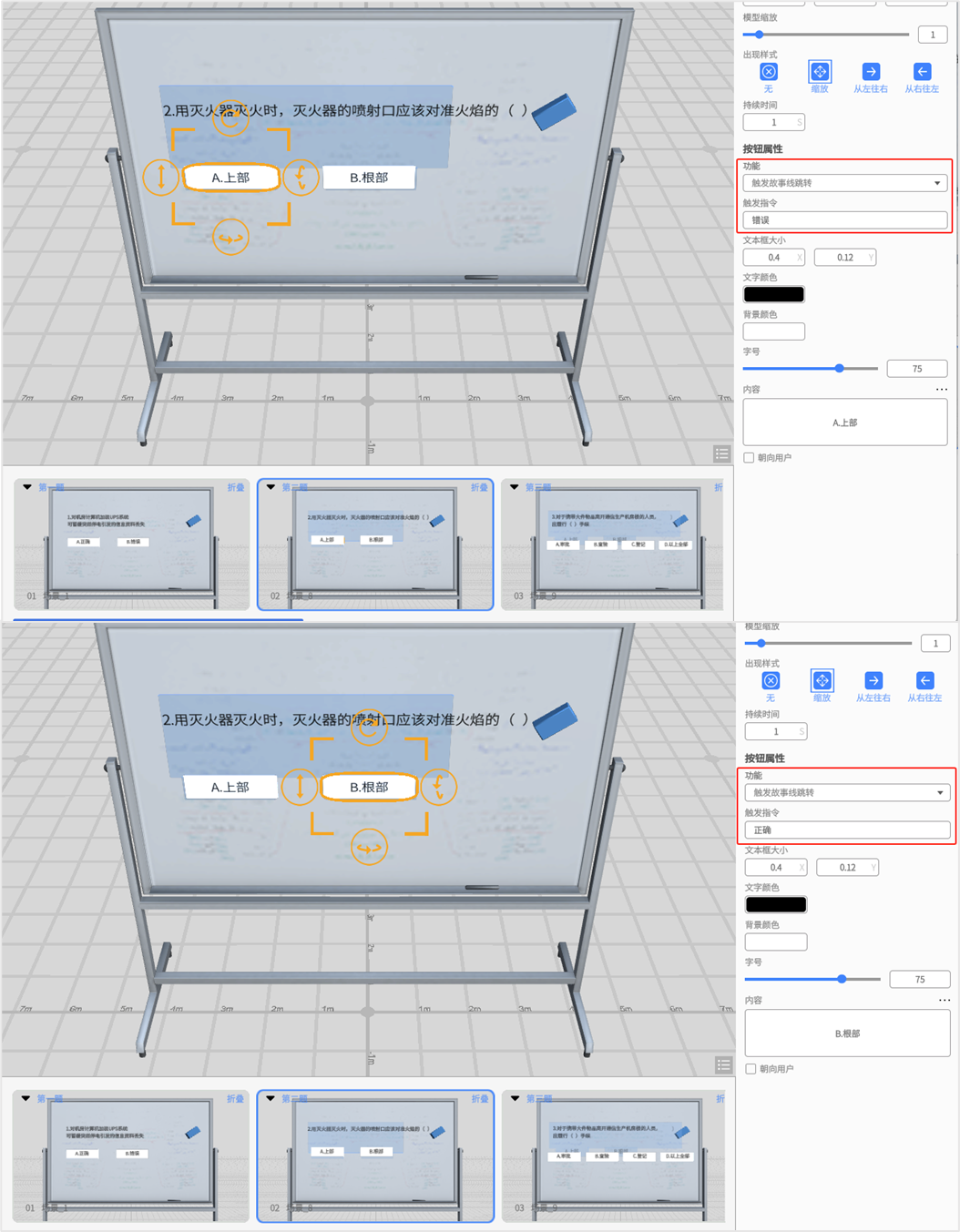
Task: Click the 持续时间 field in the upper screenshot
Action: click(774, 122)
